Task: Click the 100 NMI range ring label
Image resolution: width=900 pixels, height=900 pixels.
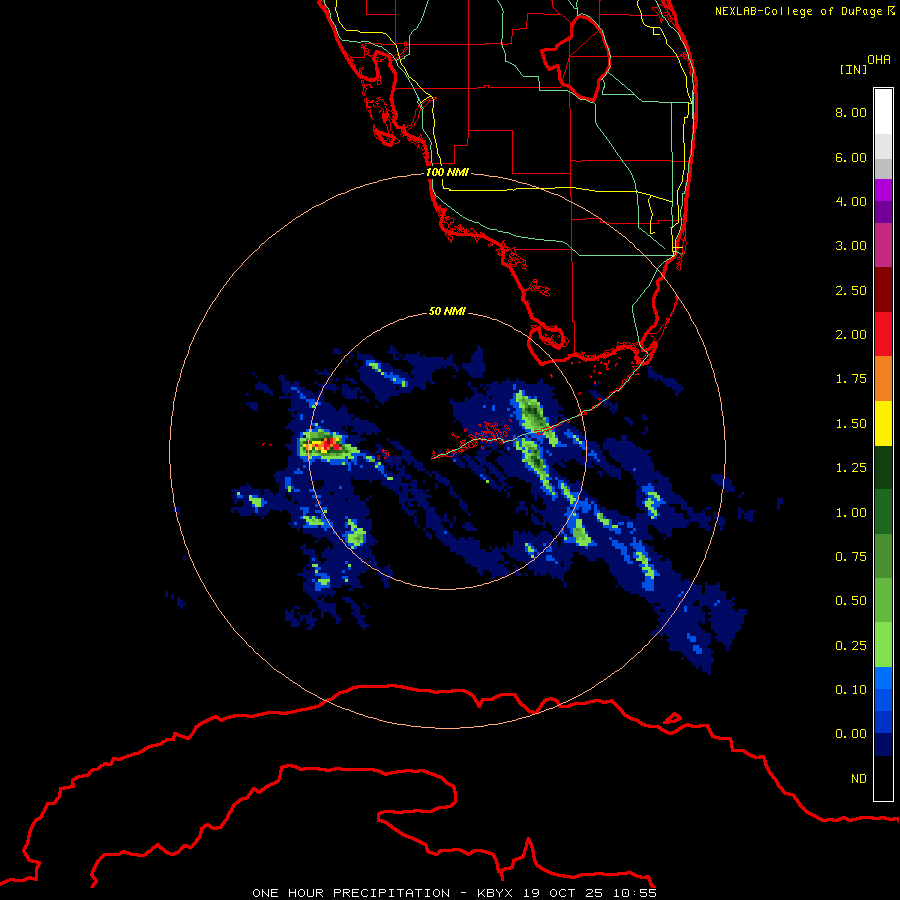Action: (x=447, y=172)
